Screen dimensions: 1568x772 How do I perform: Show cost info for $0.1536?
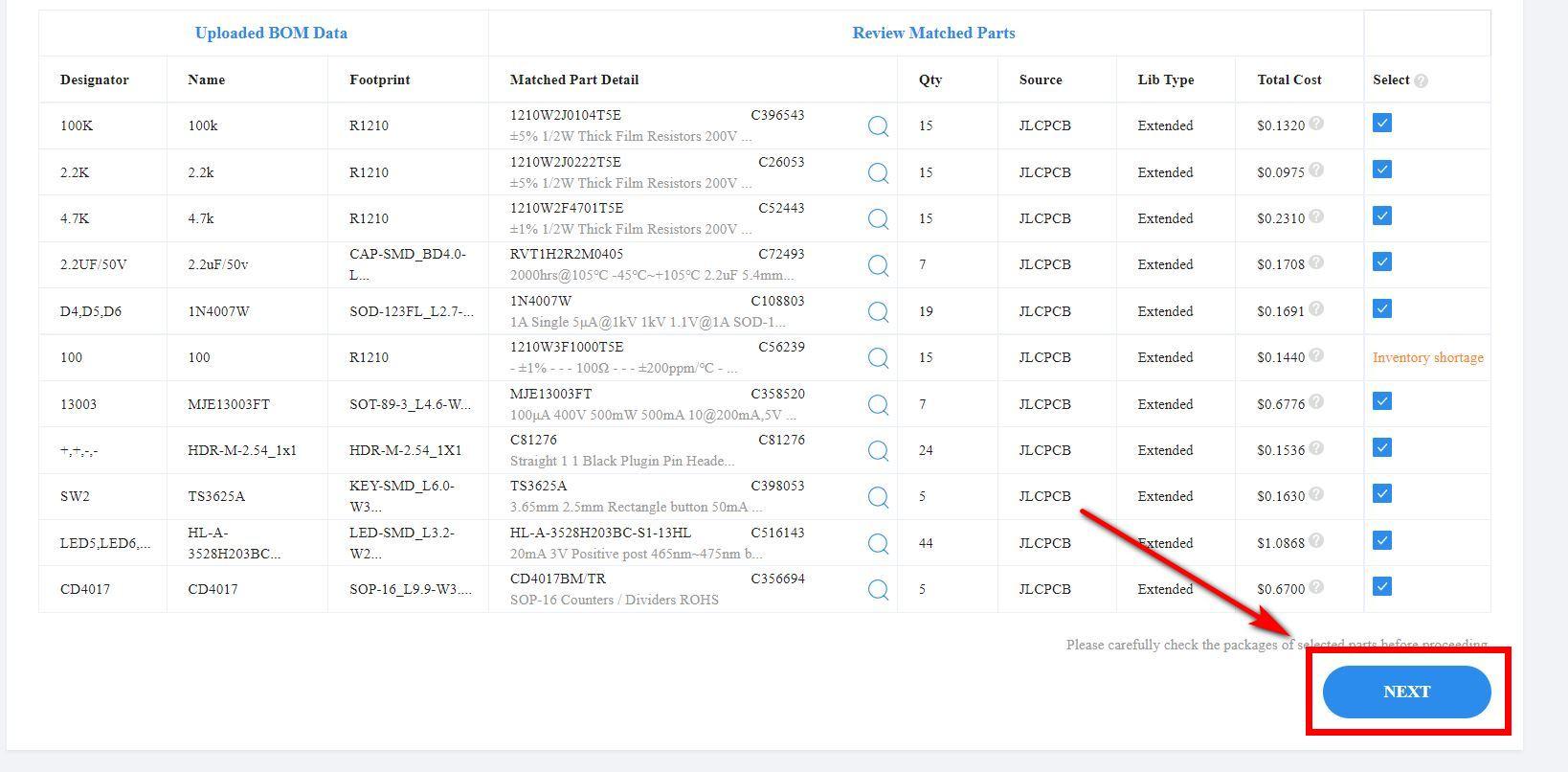coord(1316,448)
